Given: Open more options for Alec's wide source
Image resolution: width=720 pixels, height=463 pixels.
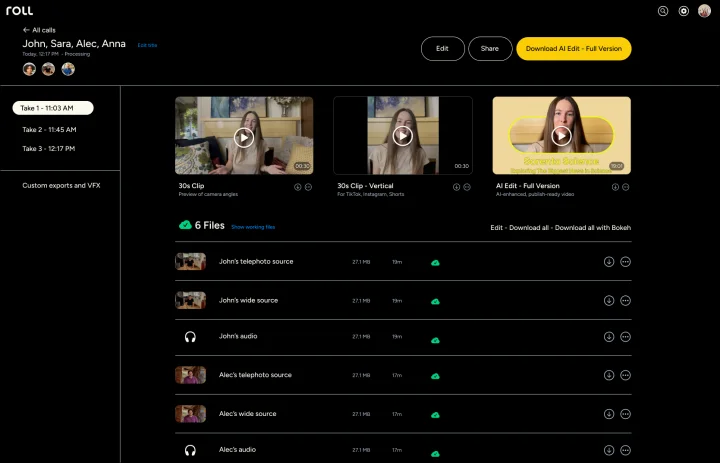Looking at the screenshot, I should [x=625, y=414].
